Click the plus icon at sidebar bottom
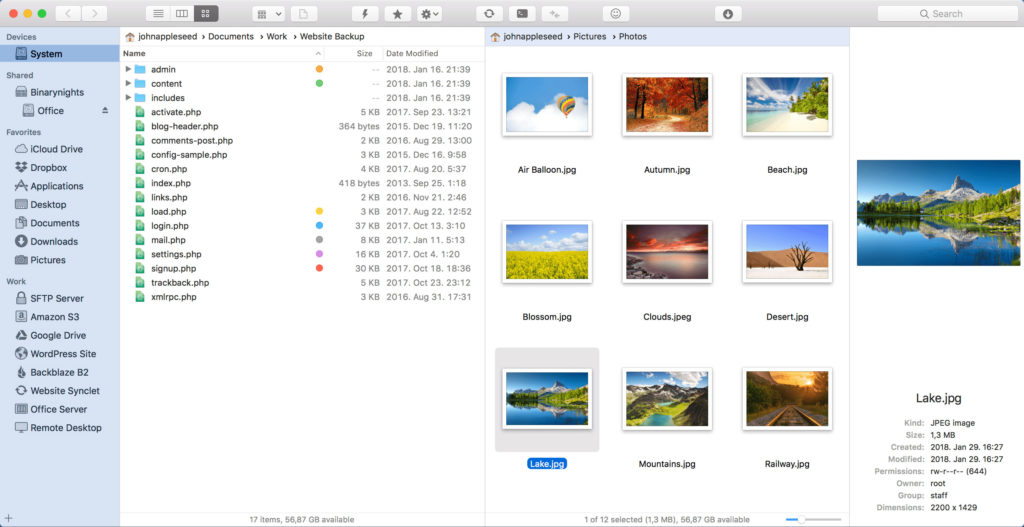 tap(9, 518)
